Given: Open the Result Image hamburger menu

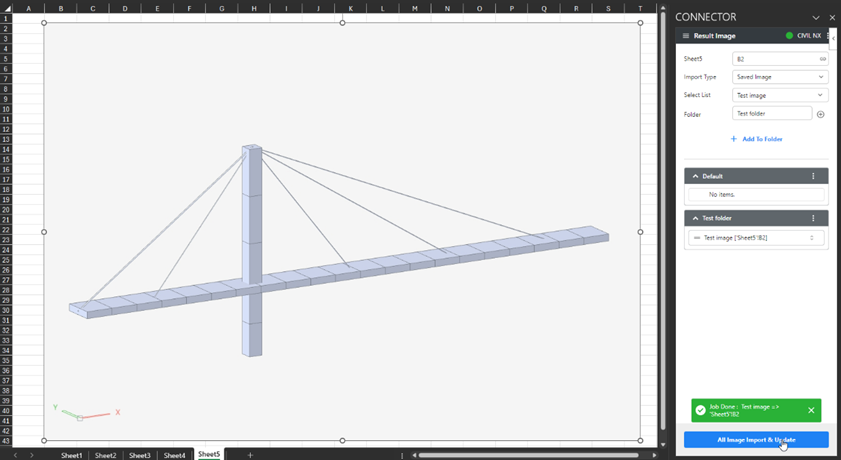Looking at the screenshot, I should click(x=686, y=36).
